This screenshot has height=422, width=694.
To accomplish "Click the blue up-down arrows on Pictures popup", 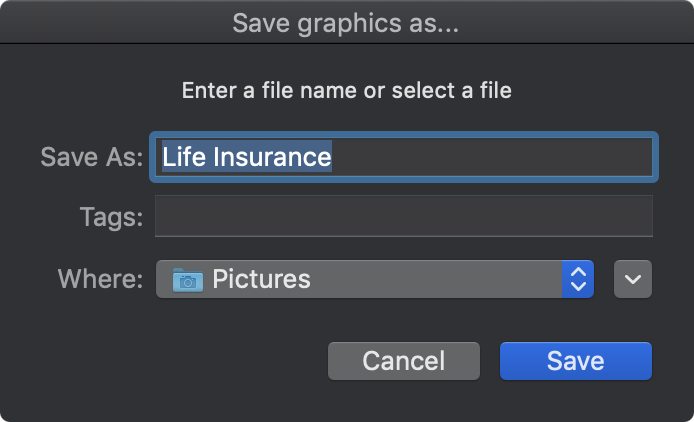I will coord(578,279).
